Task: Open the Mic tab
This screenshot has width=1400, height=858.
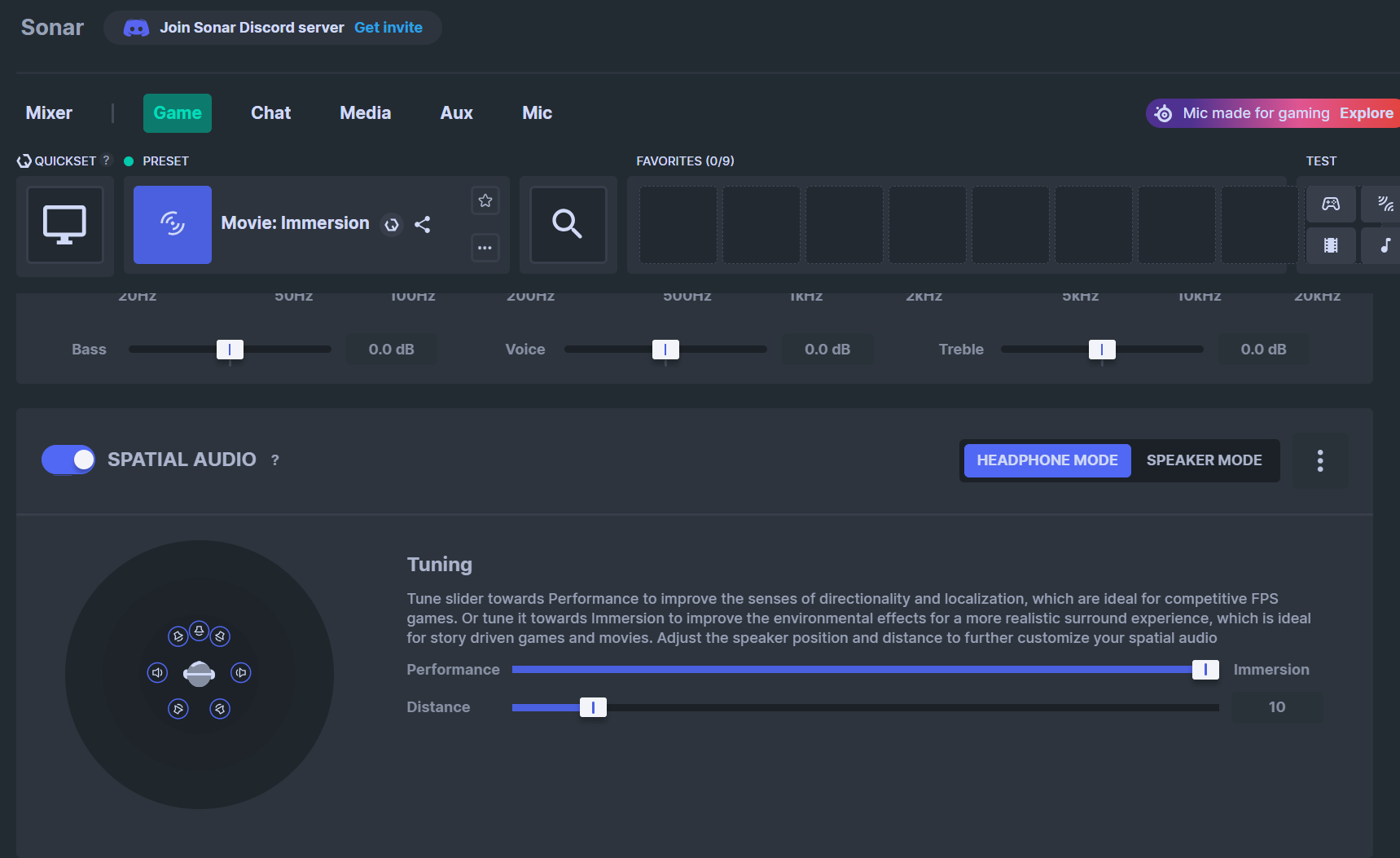Action: click(537, 112)
